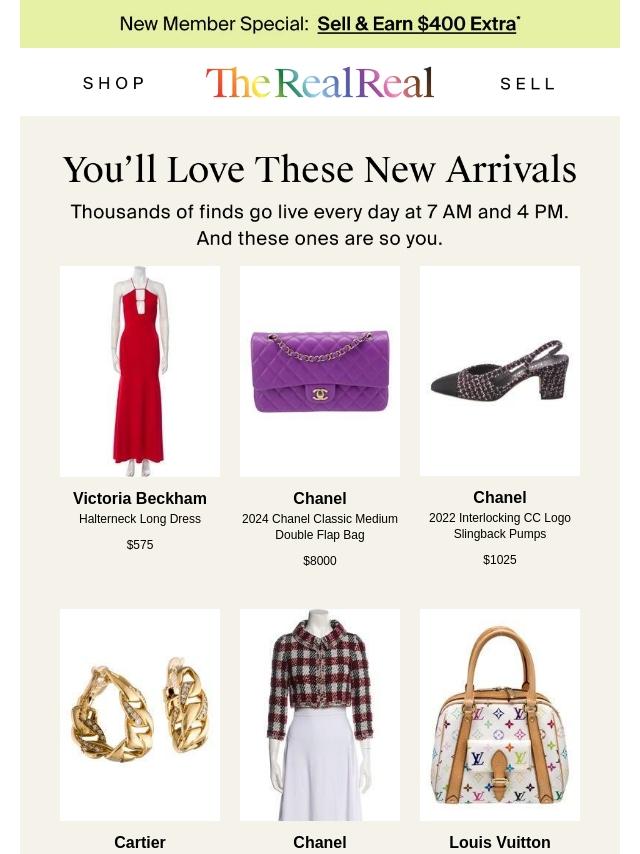Click the $575 dress price
This screenshot has height=854, width=640.
click(x=140, y=545)
